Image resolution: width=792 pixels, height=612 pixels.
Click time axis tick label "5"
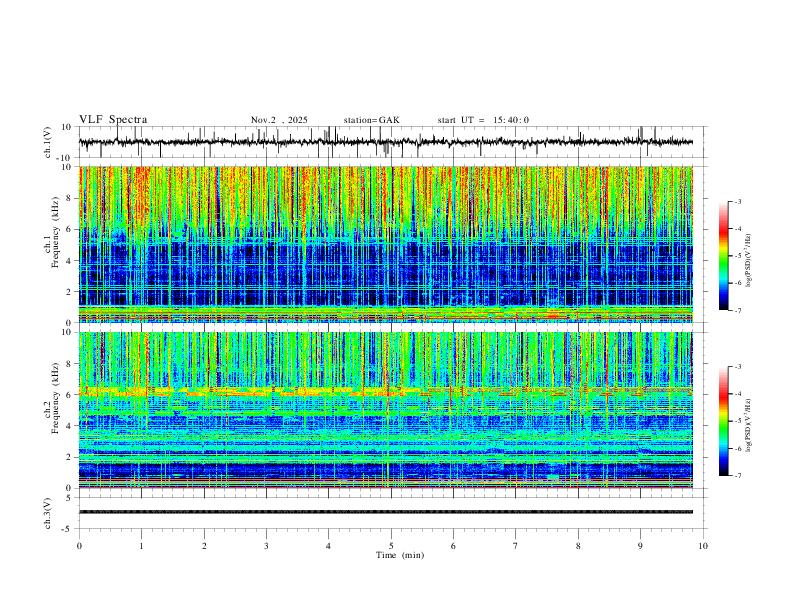pos(391,546)
